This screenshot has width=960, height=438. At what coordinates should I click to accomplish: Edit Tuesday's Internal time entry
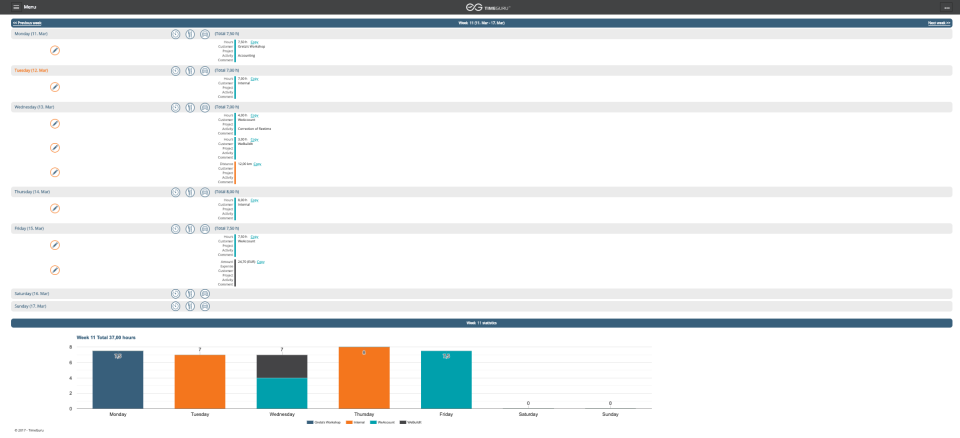pyautogui.click(x=55, y=87)
